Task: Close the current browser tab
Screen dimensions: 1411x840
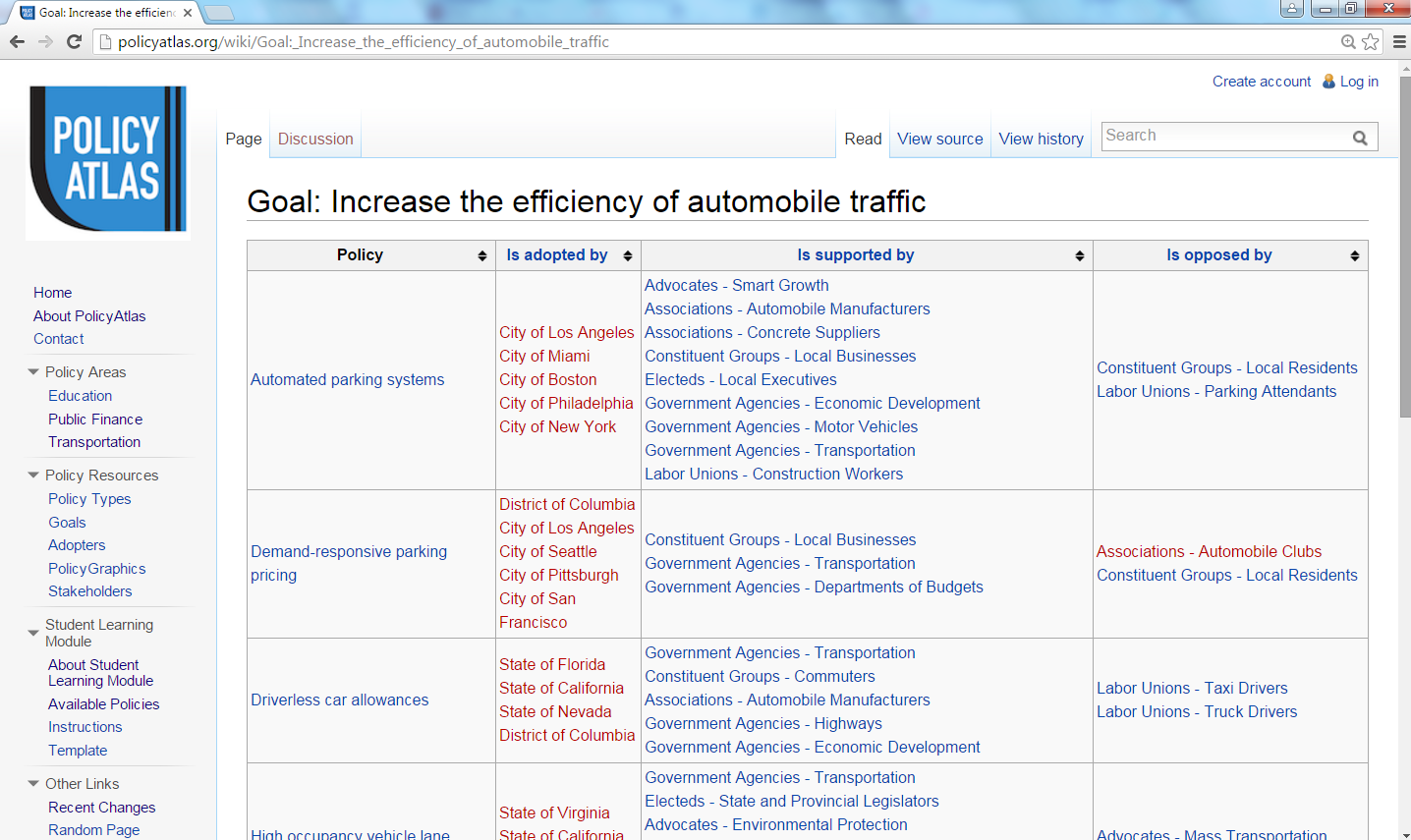Action: [188, 13]
